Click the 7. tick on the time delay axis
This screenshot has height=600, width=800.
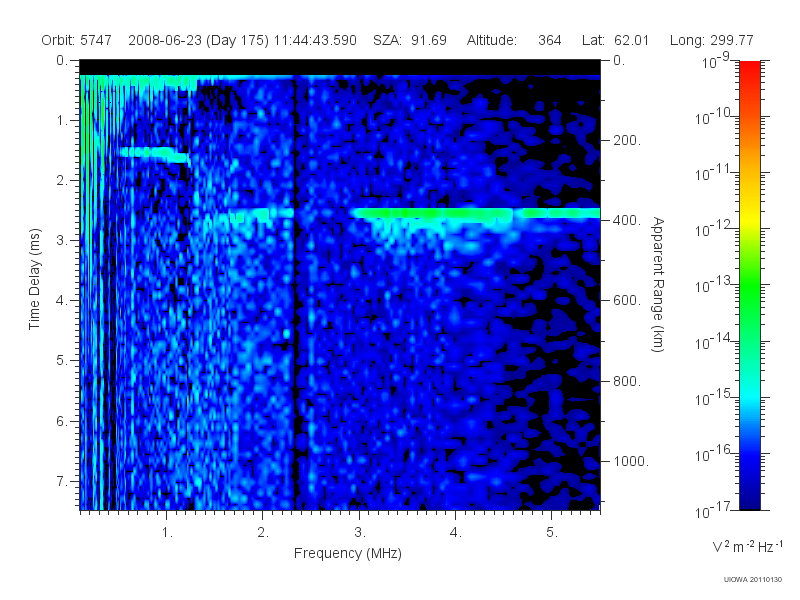[62, 481]
